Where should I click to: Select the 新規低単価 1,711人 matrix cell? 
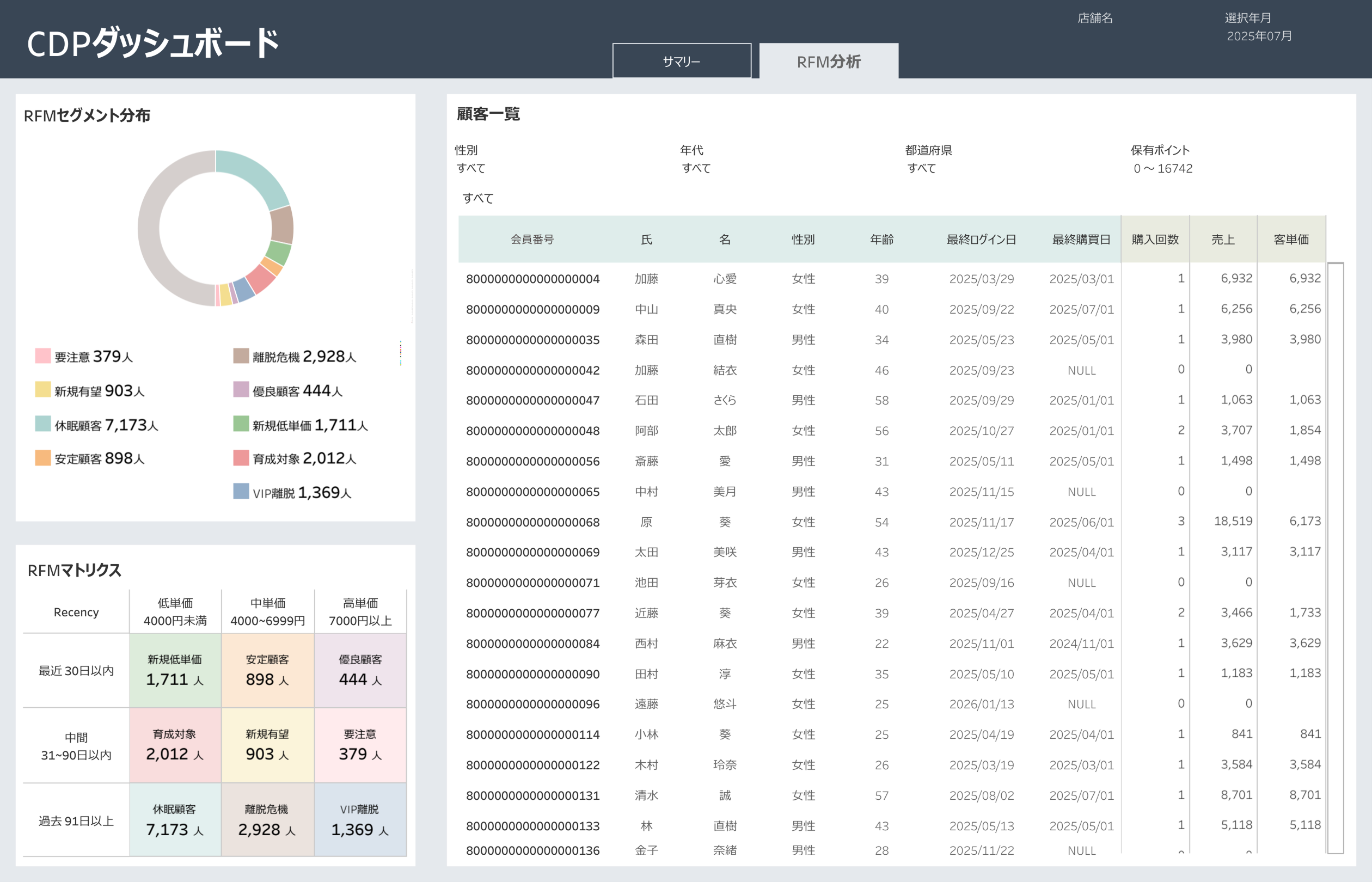click(x=175, y=671)
